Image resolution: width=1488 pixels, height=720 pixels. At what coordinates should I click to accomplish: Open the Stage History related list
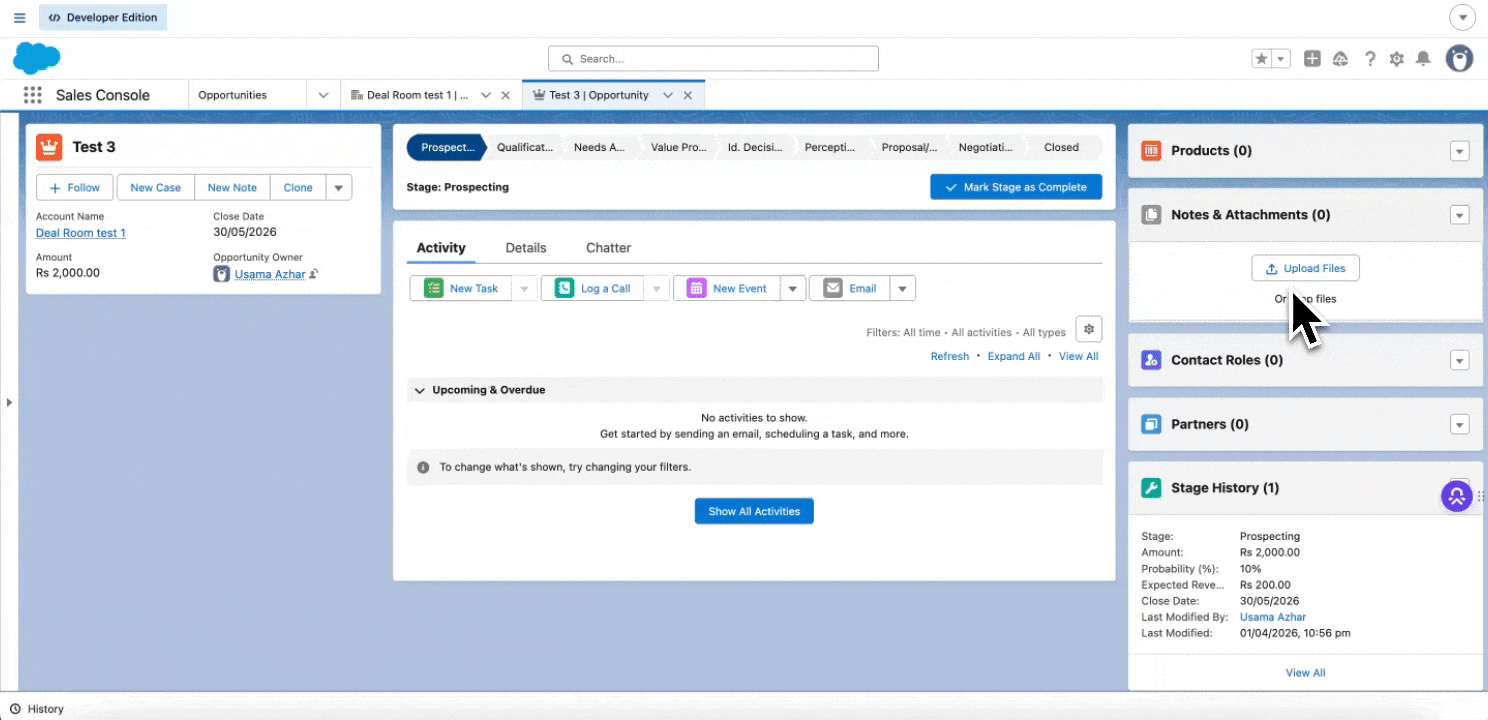(x=1225, y=488)
